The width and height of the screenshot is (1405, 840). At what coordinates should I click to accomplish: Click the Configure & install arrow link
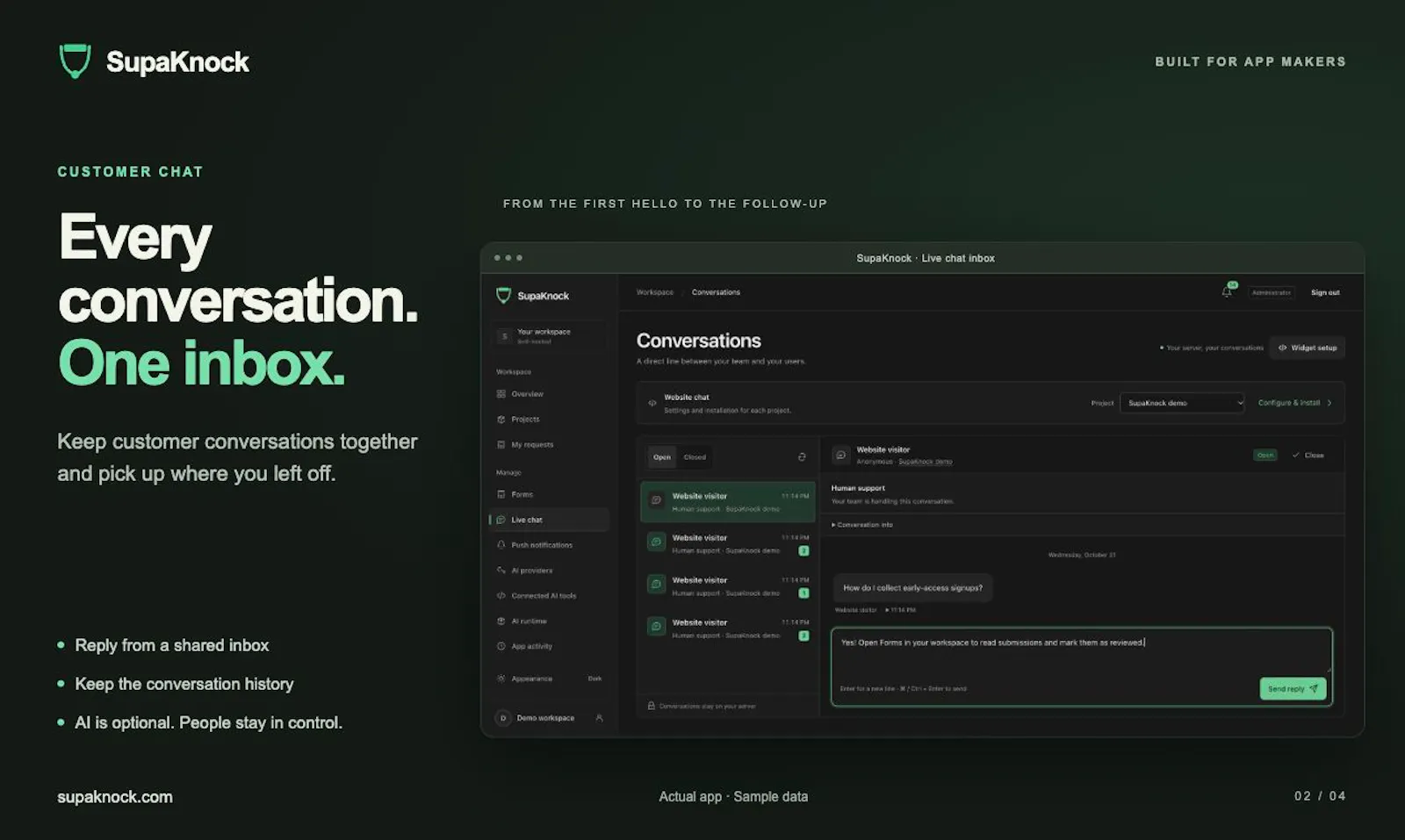click(1294, 403)
